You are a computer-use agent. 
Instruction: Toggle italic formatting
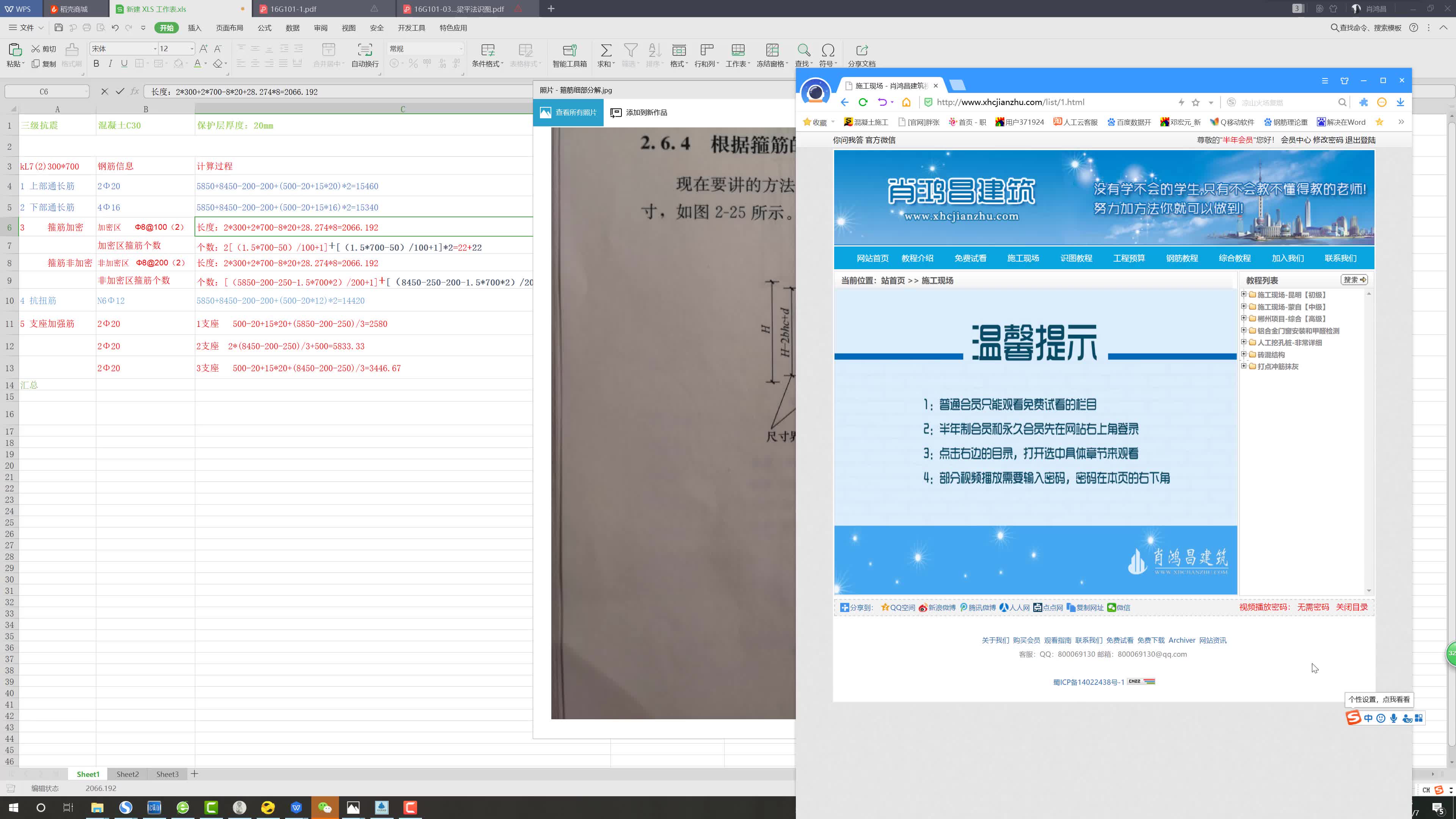click(110, 64)
